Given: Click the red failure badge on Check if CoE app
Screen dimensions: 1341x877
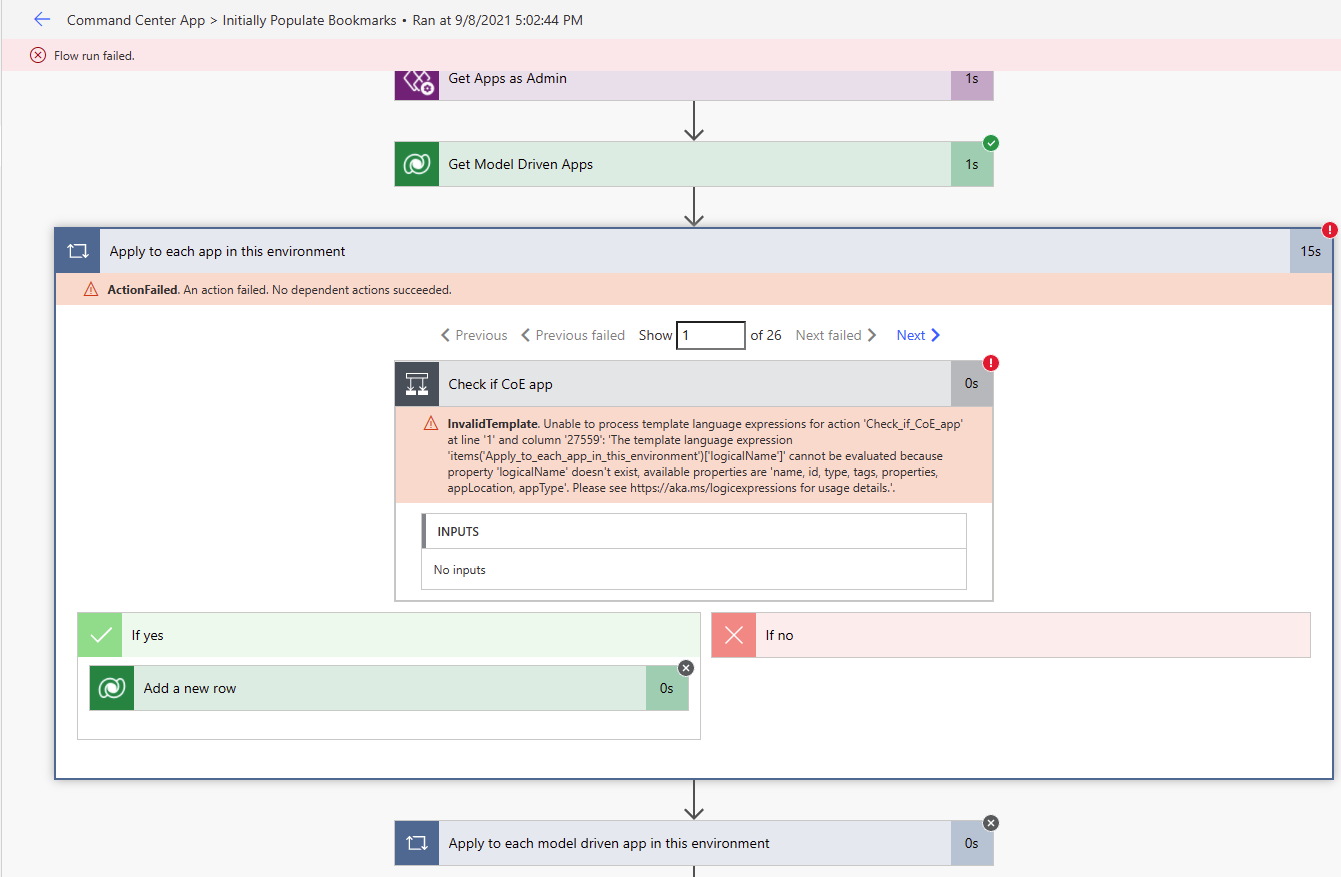Looking at the screenshot, I should pos(989,362).
